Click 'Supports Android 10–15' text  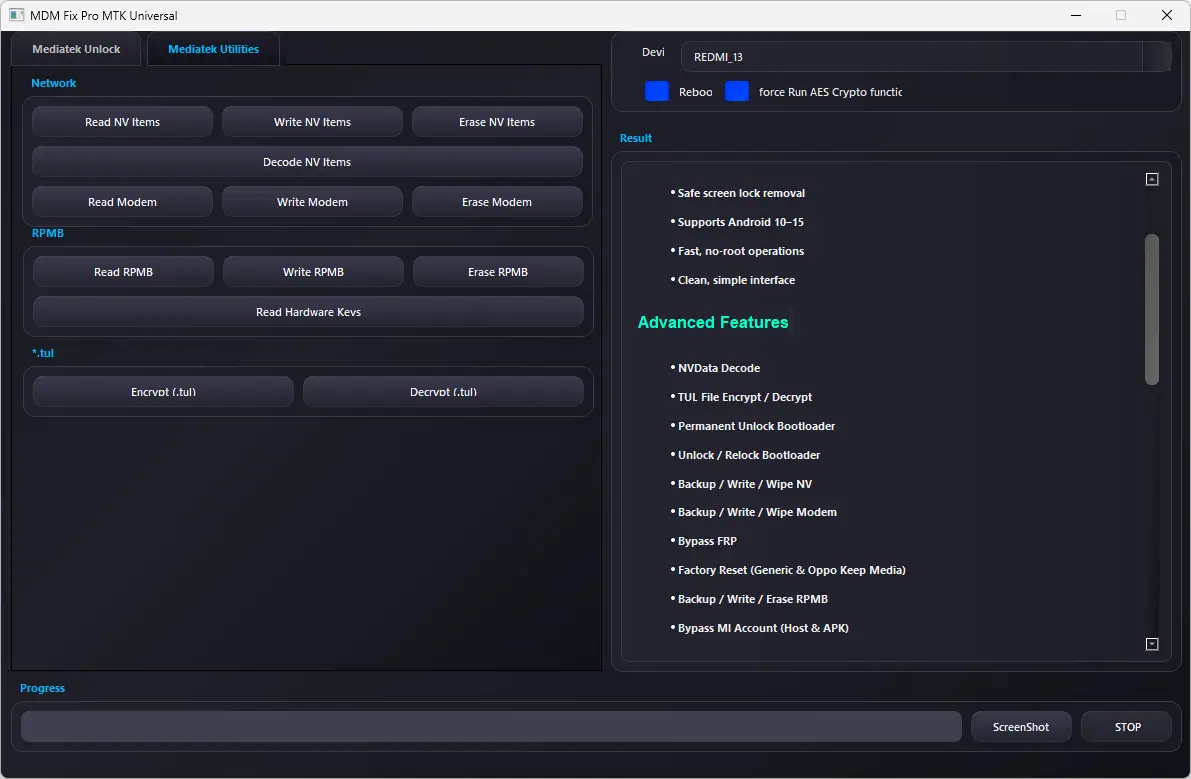(740, 222)
